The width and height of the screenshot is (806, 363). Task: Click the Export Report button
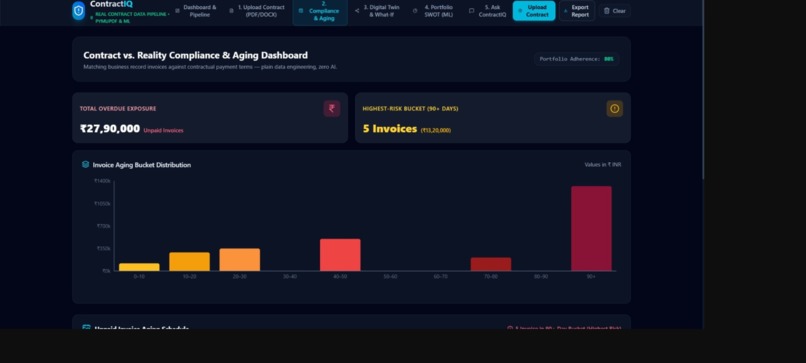[577, 11]
